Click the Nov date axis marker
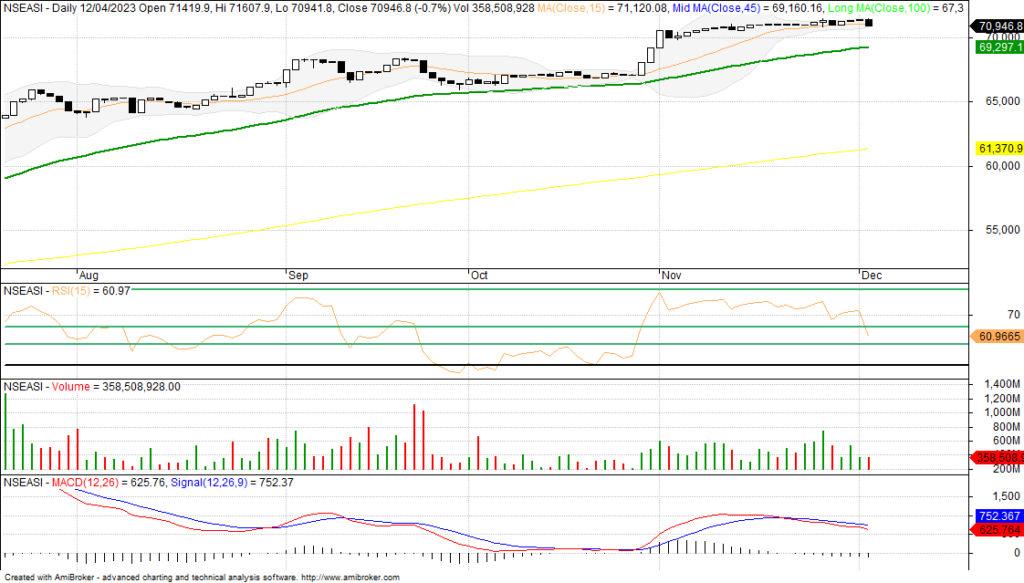This screenshot has height=583, width=1024. click(x=669, y=274)
